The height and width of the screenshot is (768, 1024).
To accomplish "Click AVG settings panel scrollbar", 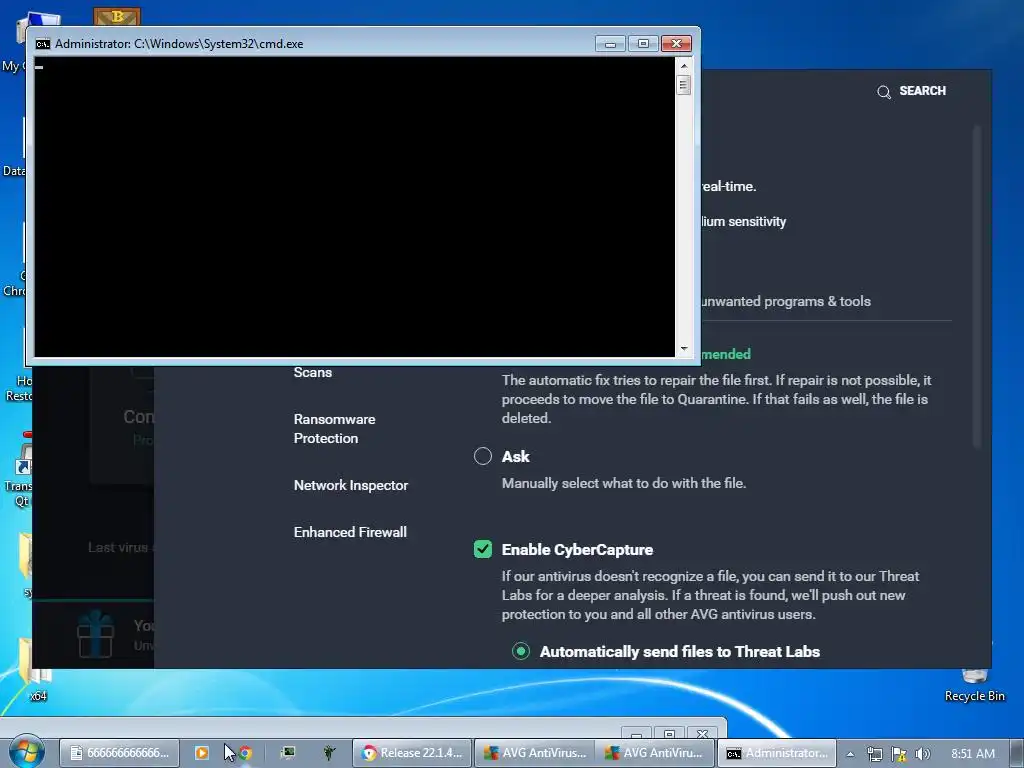I will click(977, 287).
